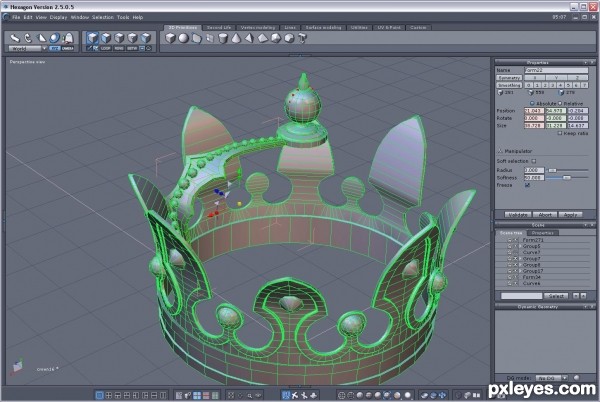Switch to single view layout icon
Screen dimensions: 600x402
99,395
